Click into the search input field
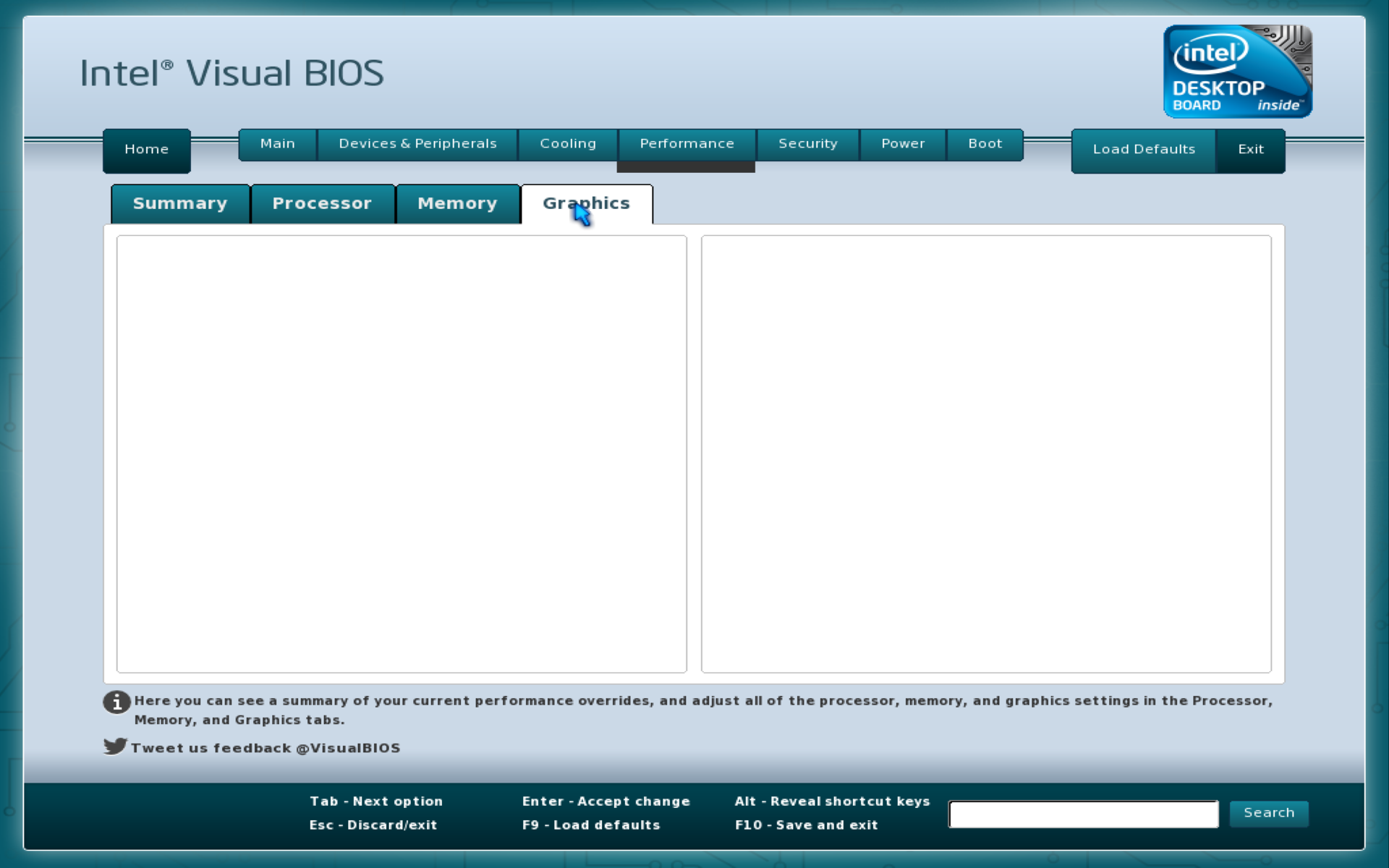The height and width of the screenshot is (868, 1389). [1083, 814]
